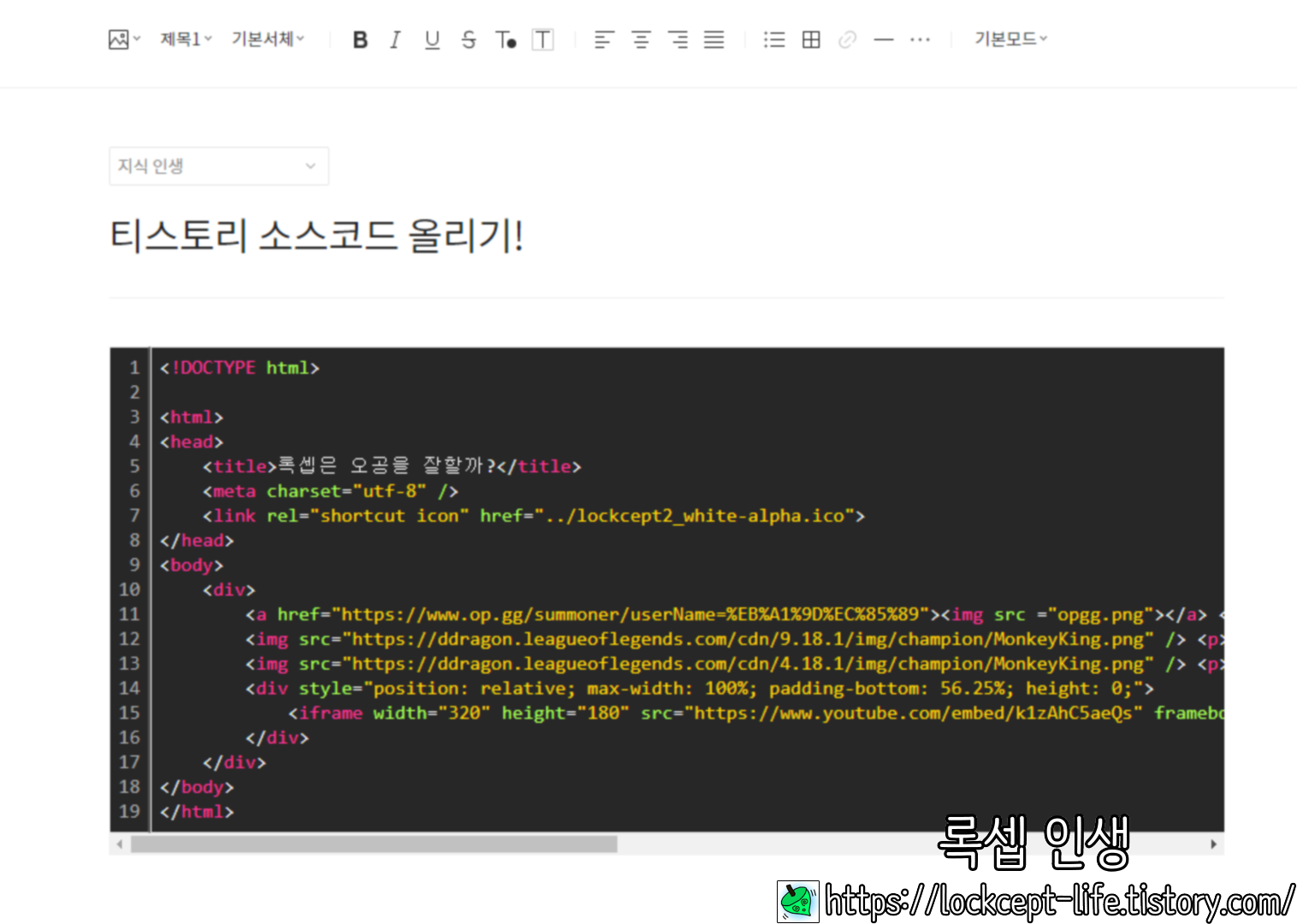Click the code block scroll right arrow
This screenshot has height=924, width=1297.
click(x=1213, y=844)
